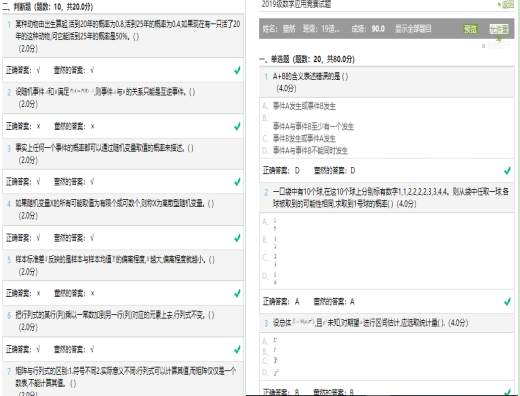The width and height of the screenshot is (520, 396).
Task: Click the question text about 10个球
Action: coord(391,197)
